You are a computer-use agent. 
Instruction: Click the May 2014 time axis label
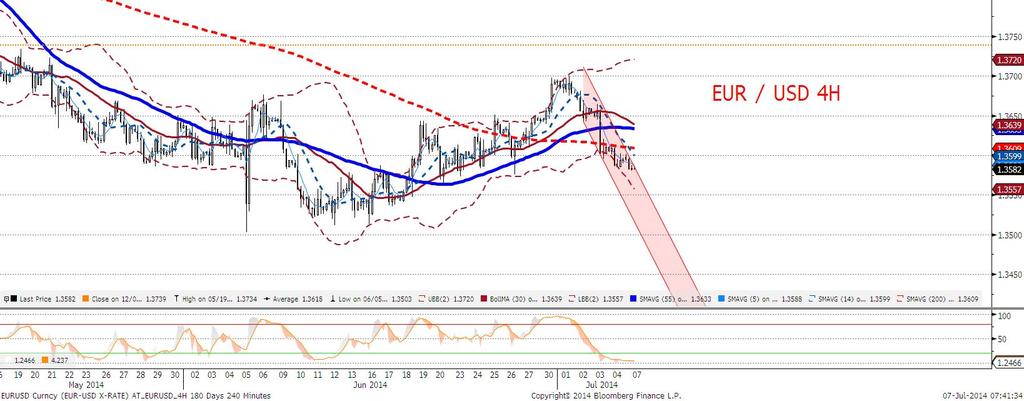(88, 385)
